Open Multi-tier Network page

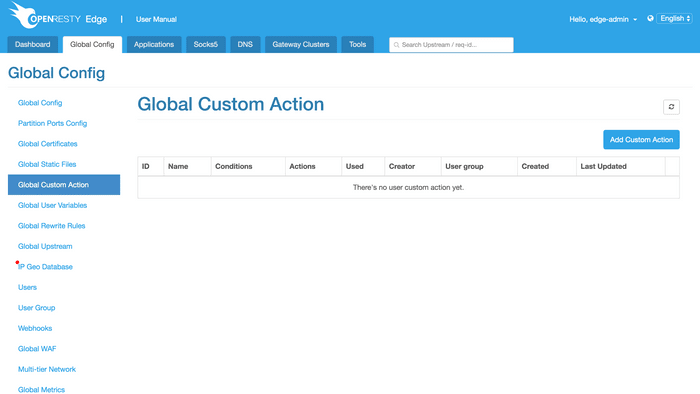click(x=47, y=369)
